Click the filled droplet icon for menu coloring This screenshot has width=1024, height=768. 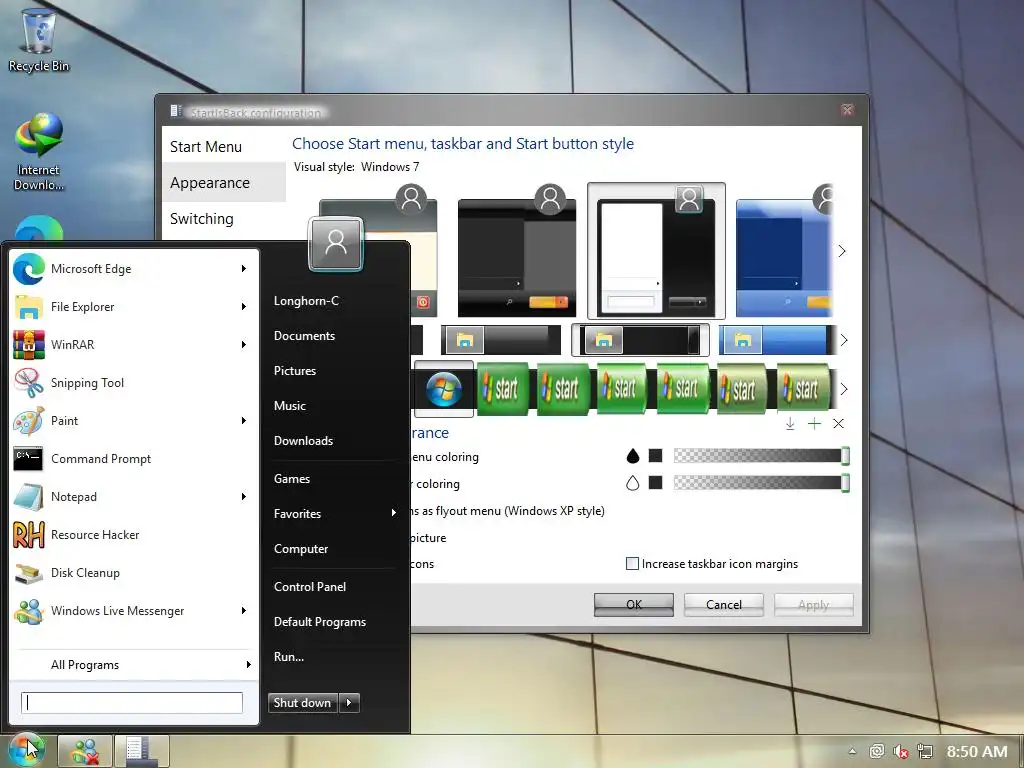(633, 456)
